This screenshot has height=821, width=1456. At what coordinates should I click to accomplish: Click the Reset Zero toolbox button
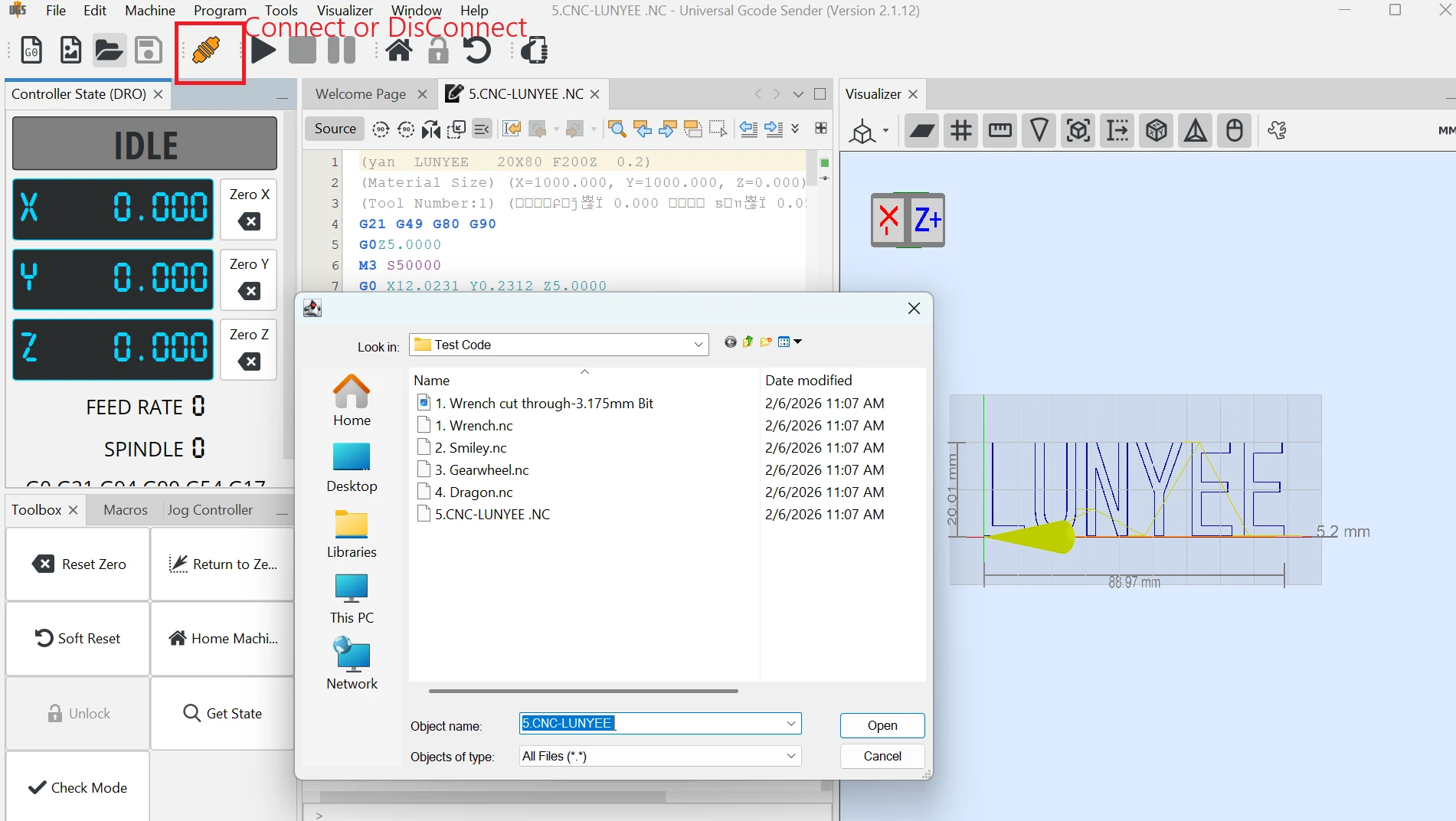tap(78, 564)
